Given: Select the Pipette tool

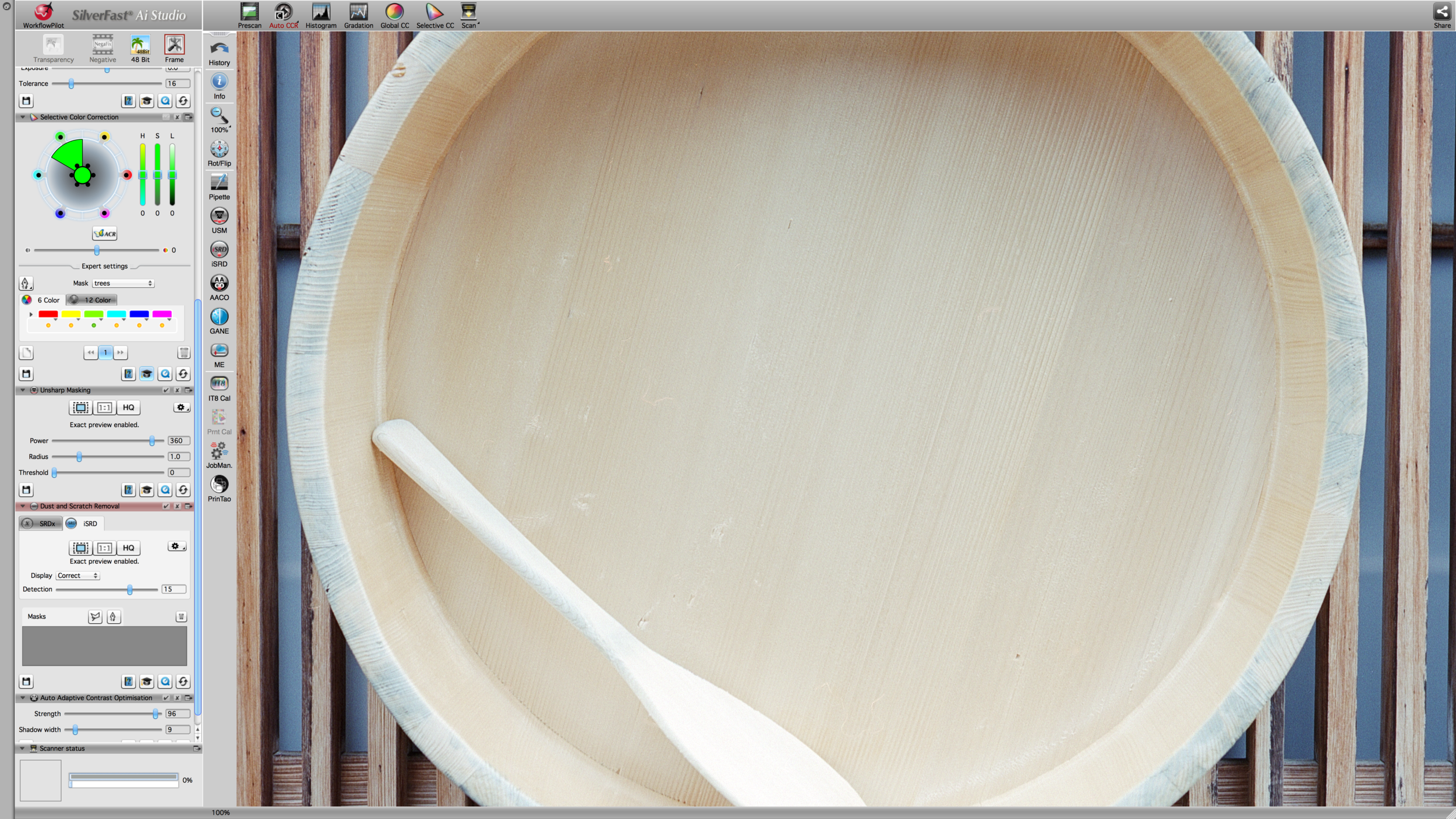Looking at the screenshot, I should click(219, 186).
